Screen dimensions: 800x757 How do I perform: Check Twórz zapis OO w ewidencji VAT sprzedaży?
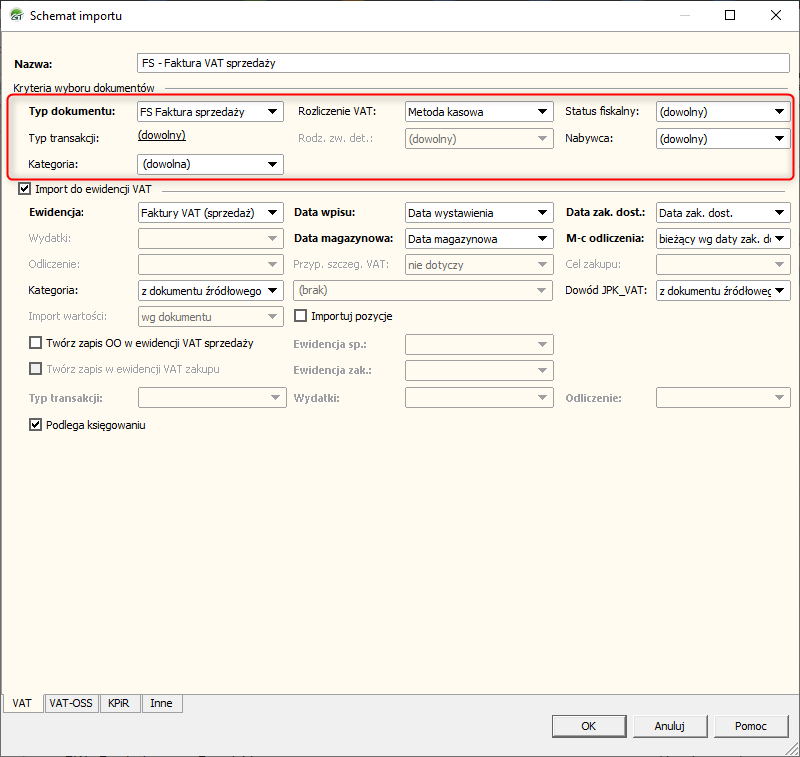[x=37, y=343]
